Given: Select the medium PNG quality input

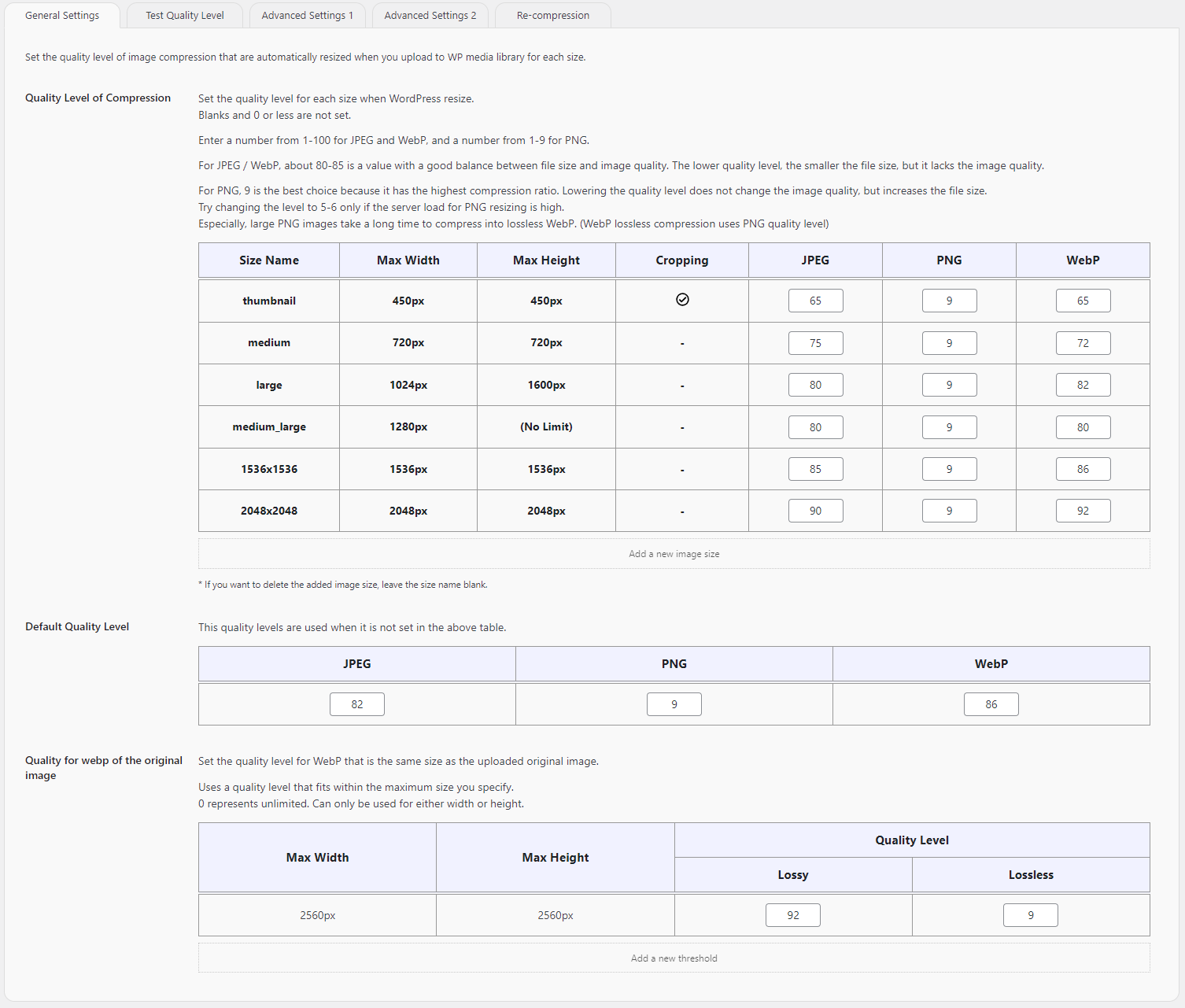Looking at the screenshot, I should pyautogui.click(x=949, y=343).
